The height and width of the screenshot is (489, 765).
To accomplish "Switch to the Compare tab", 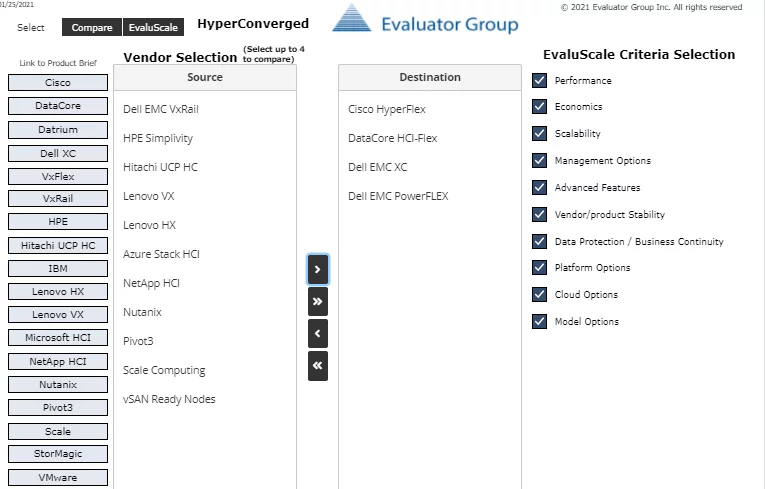I will 92,27.
